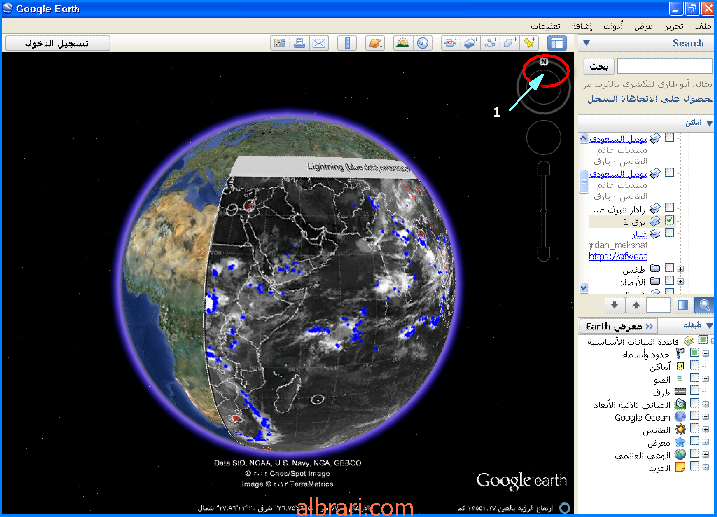This screenshot has height=517, width=717.
Task: Click the Google Ocean layer globe icon
Action: coord(680,416)
